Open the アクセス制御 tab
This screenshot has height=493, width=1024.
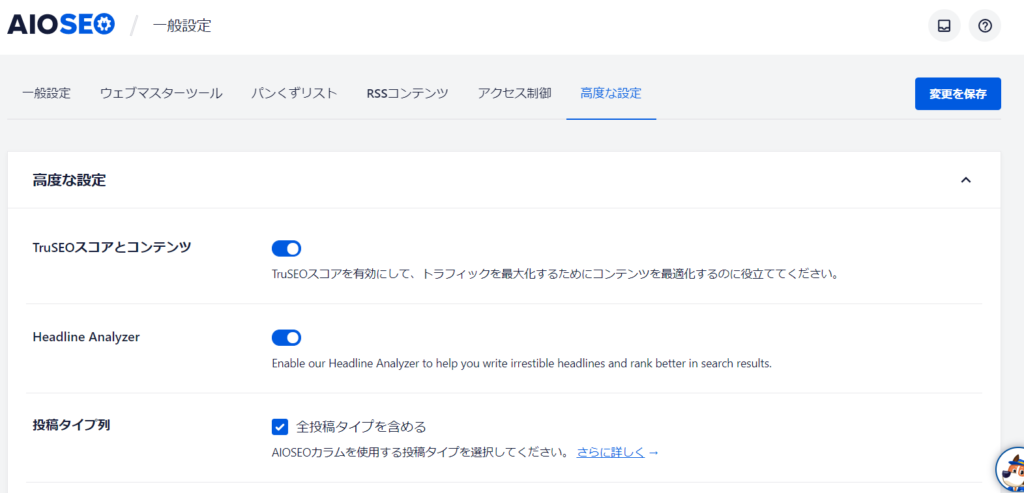[514, 93]
